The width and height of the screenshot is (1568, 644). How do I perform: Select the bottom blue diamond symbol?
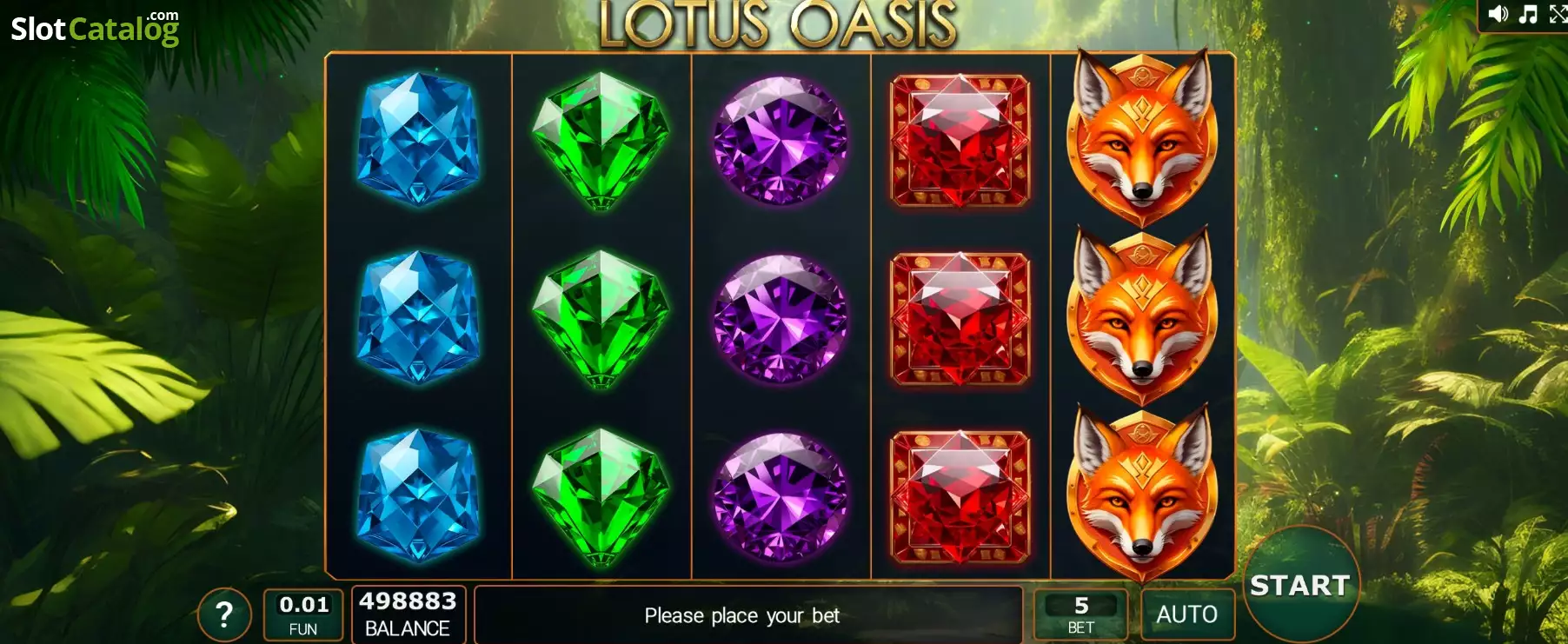click(x=419, y=495)
